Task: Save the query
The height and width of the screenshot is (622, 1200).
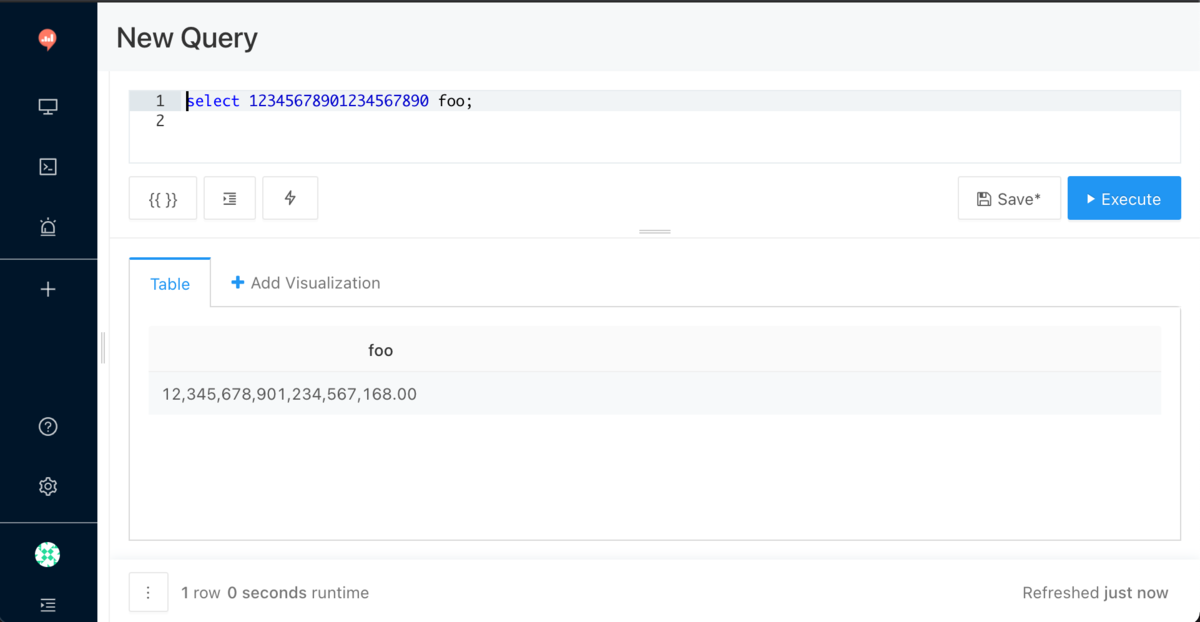Action: (1009, 198)
